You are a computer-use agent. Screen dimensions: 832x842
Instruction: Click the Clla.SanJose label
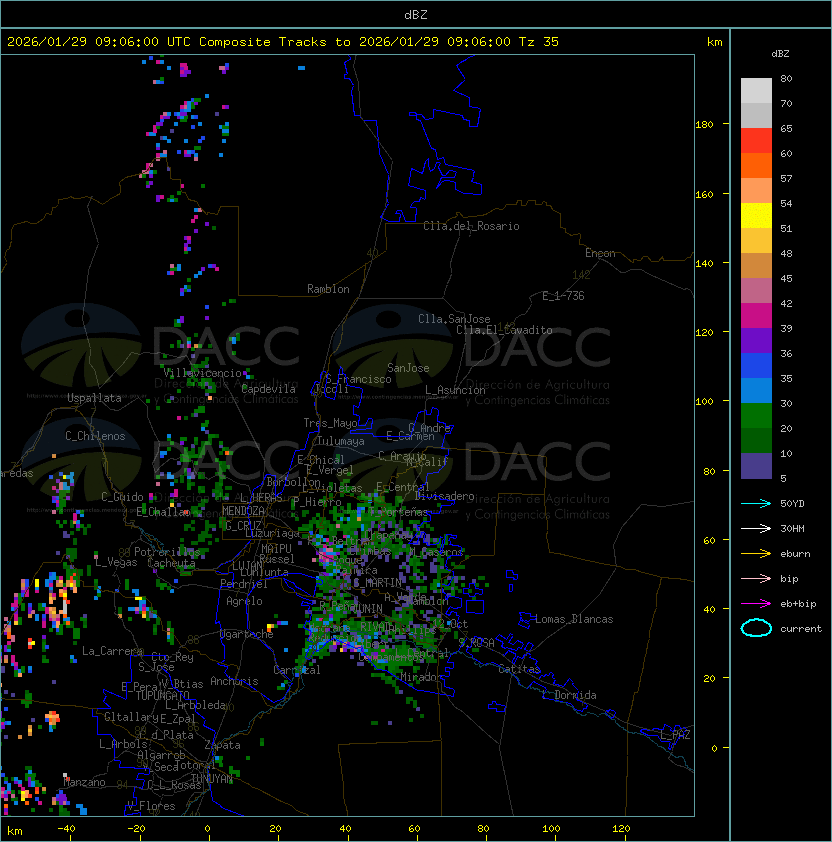[454, 319]
